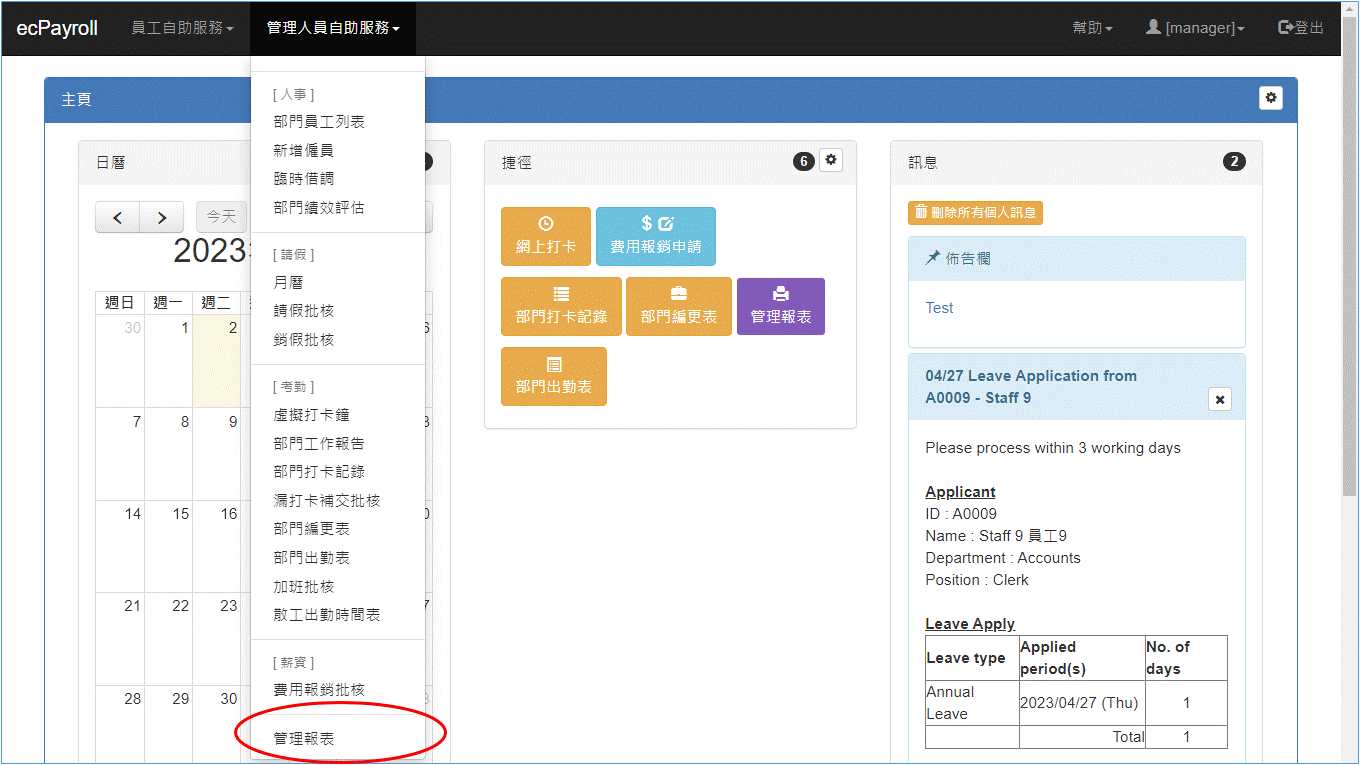Screen dimensions: 1360x765
Task: Open [manager] user dropdown
Action: [1195, 28]
